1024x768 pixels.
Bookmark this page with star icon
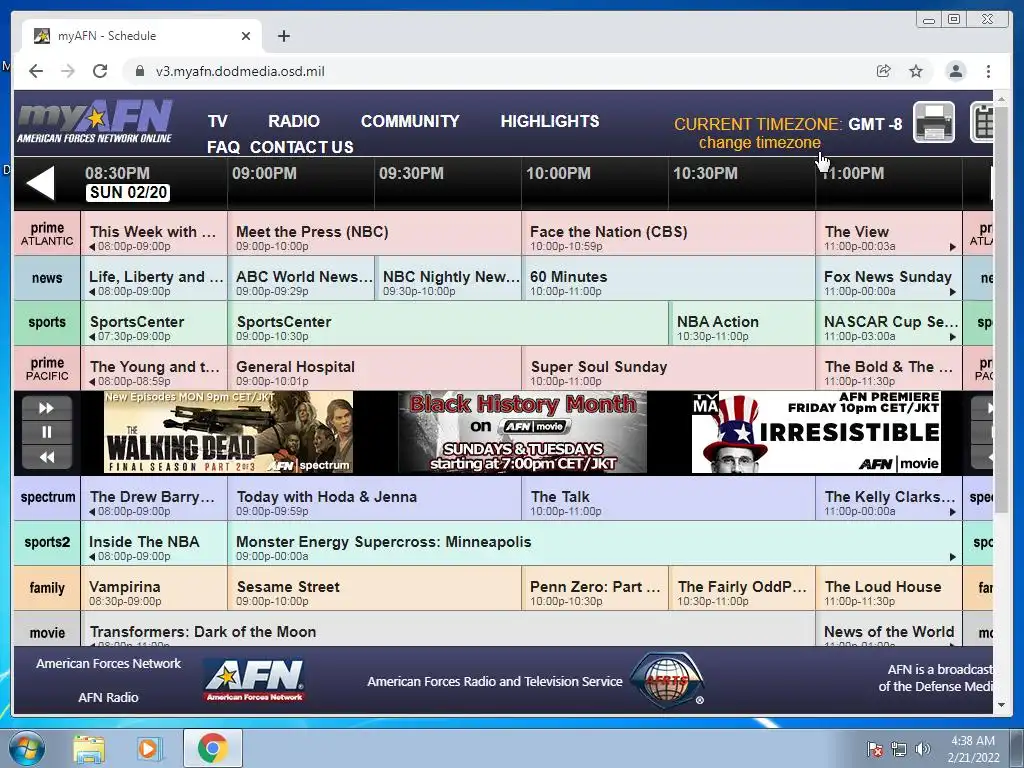click(x=916, y=71)
